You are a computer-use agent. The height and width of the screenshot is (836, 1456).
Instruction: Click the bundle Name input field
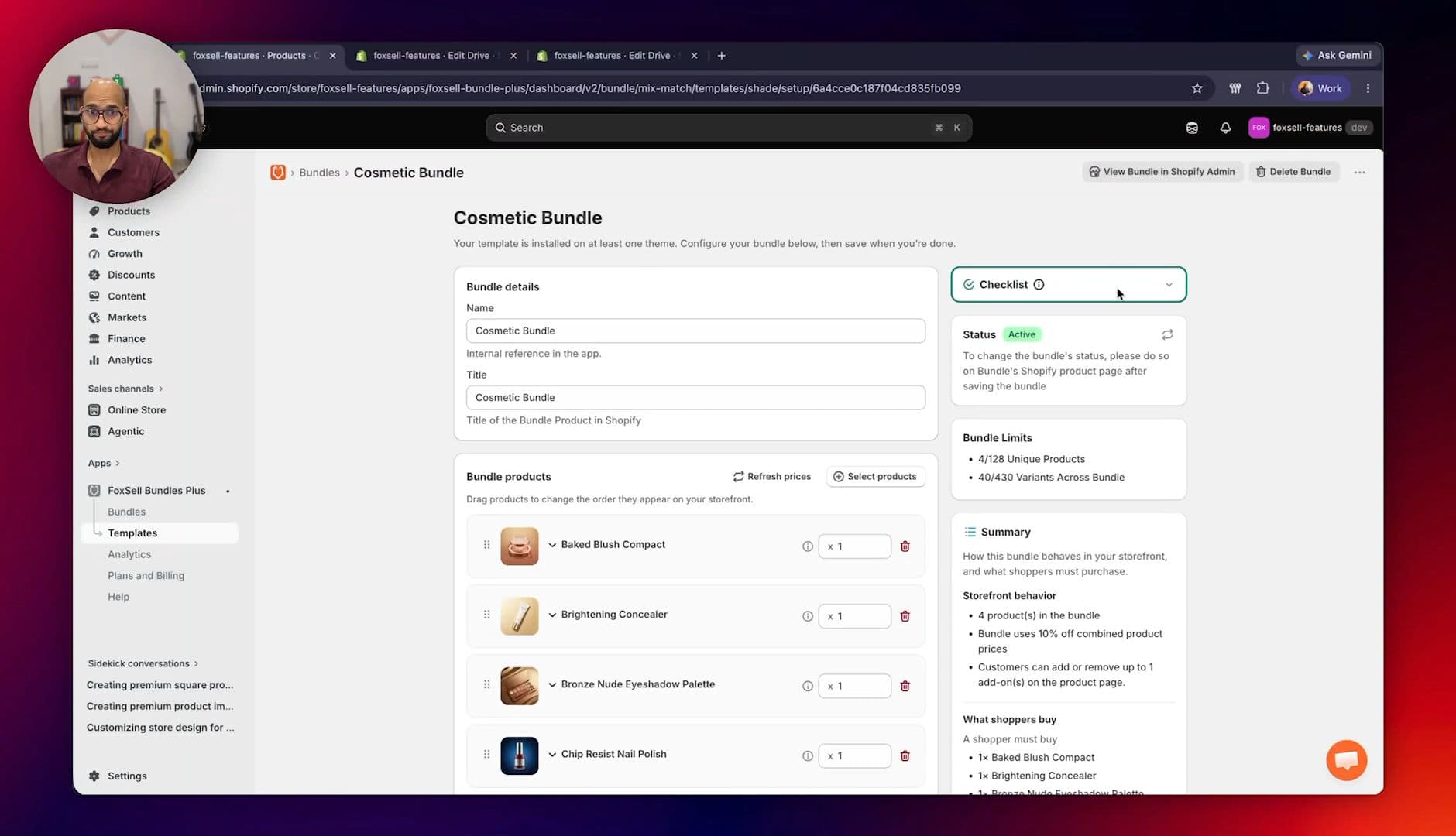(695, 331)
